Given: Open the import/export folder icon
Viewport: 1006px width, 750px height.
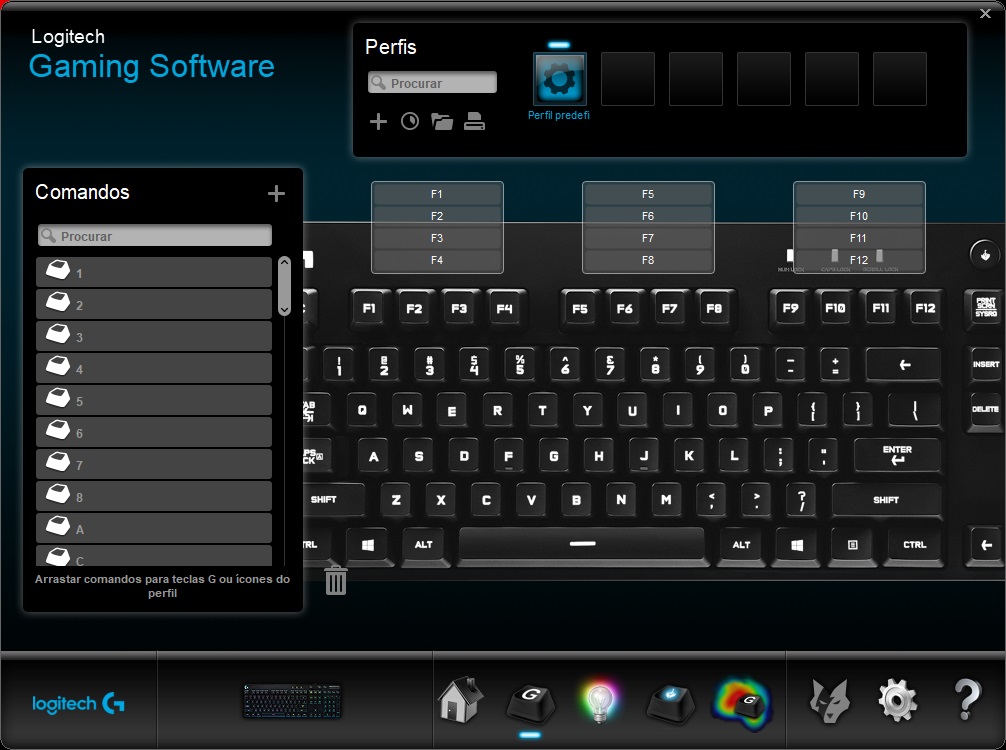Looking at the screenshot, I should tap(442, 121).
